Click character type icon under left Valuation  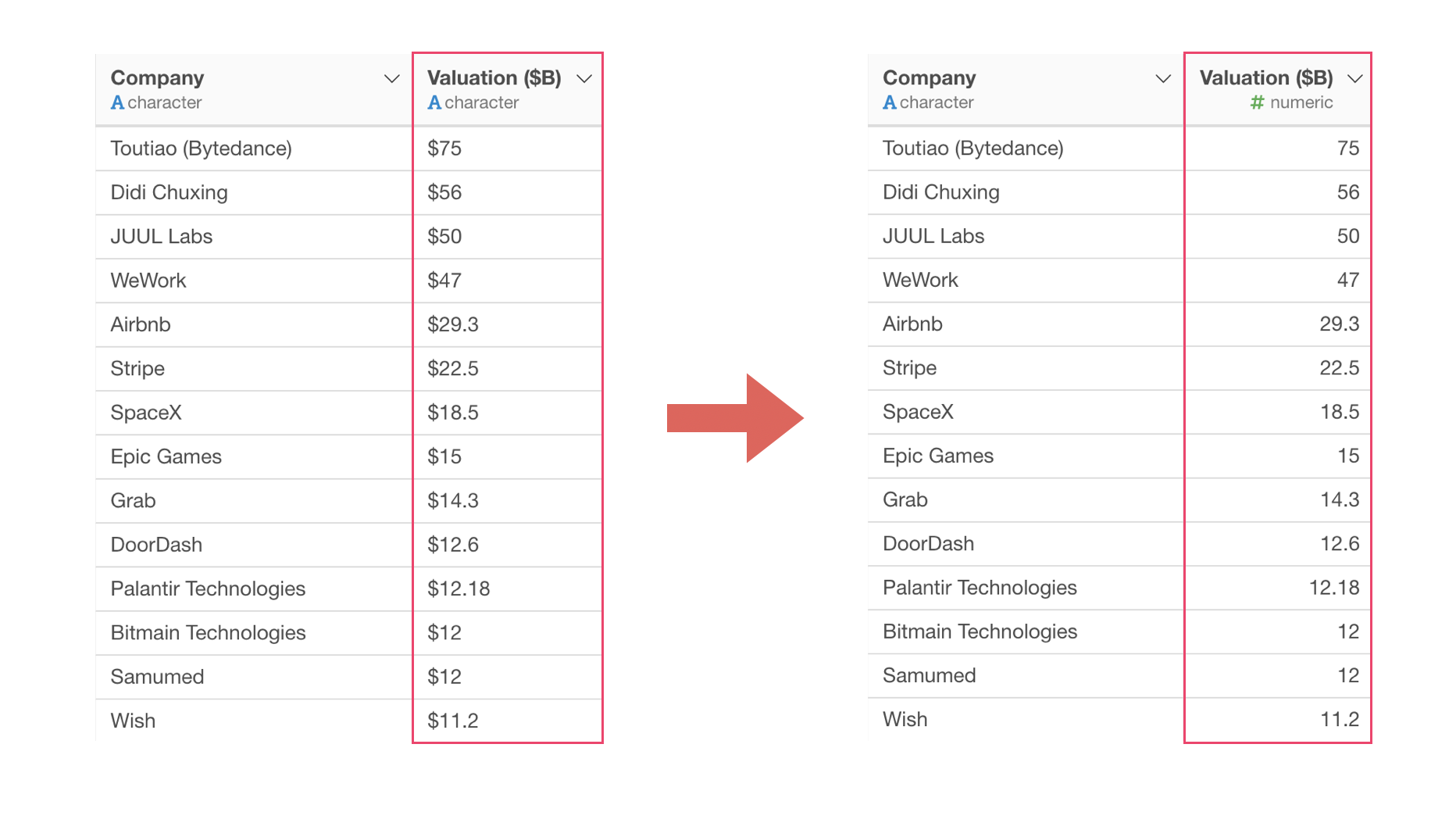(434, 102)
